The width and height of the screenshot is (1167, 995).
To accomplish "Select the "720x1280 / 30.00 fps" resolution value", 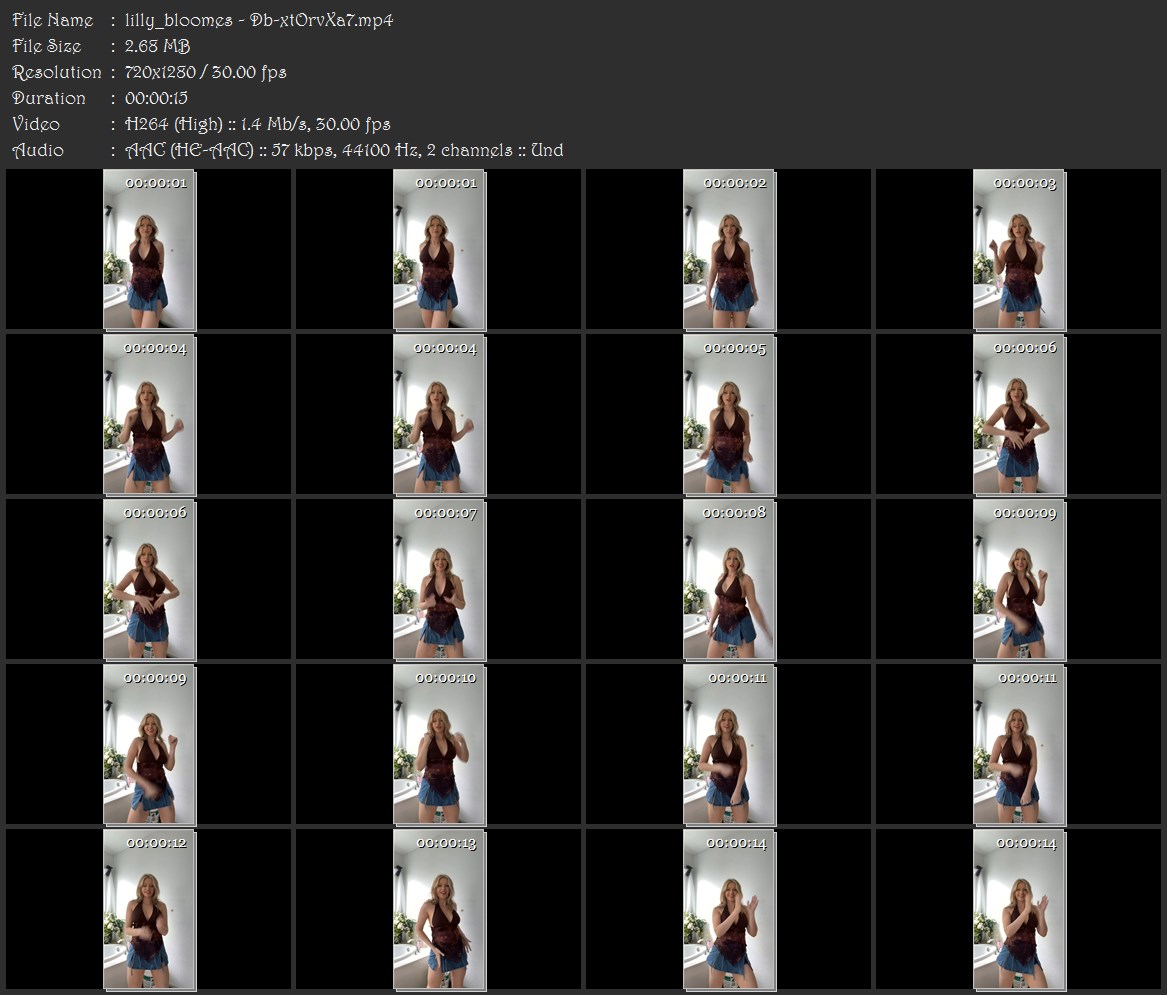I will pos(205,72).
